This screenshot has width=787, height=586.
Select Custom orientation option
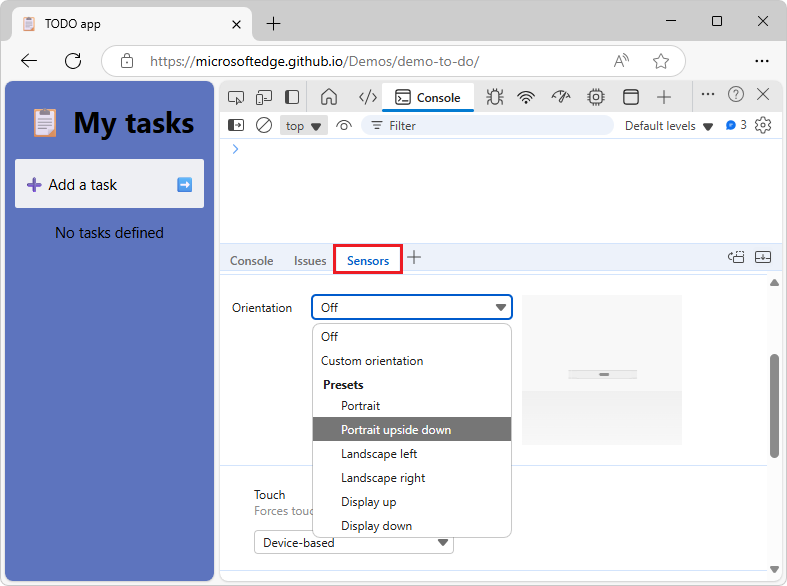coord(412,361)
